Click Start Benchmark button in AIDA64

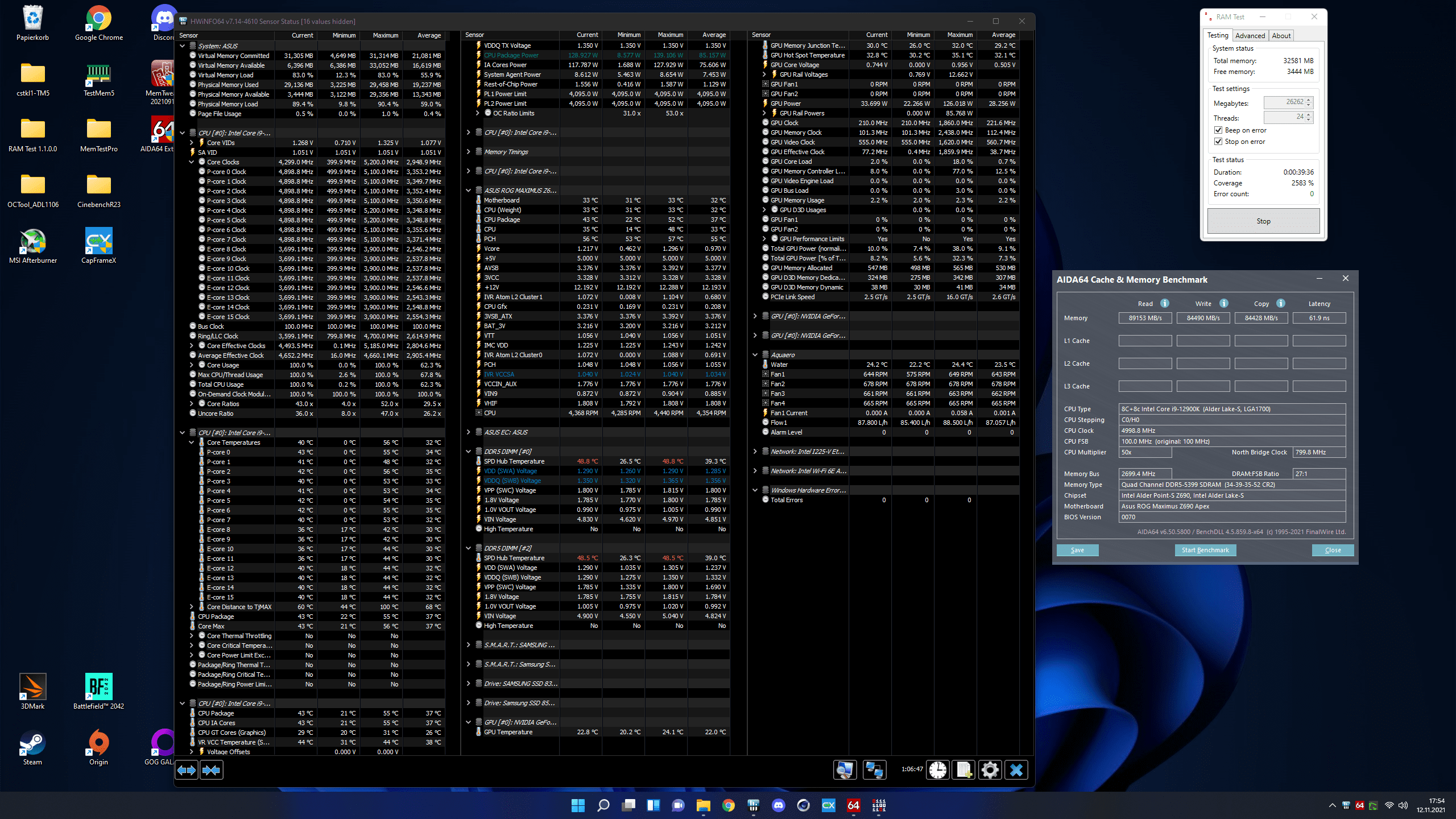point(1205,550)
